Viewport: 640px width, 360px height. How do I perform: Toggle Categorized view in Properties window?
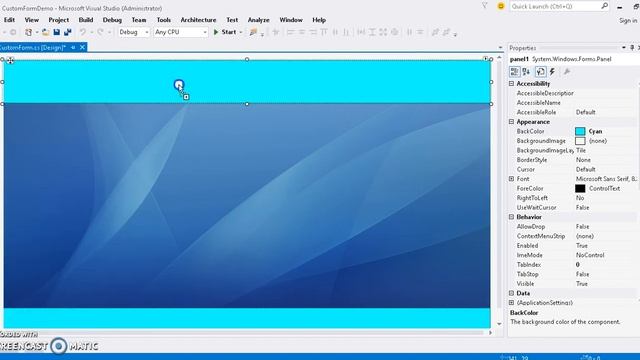point(514,72)
